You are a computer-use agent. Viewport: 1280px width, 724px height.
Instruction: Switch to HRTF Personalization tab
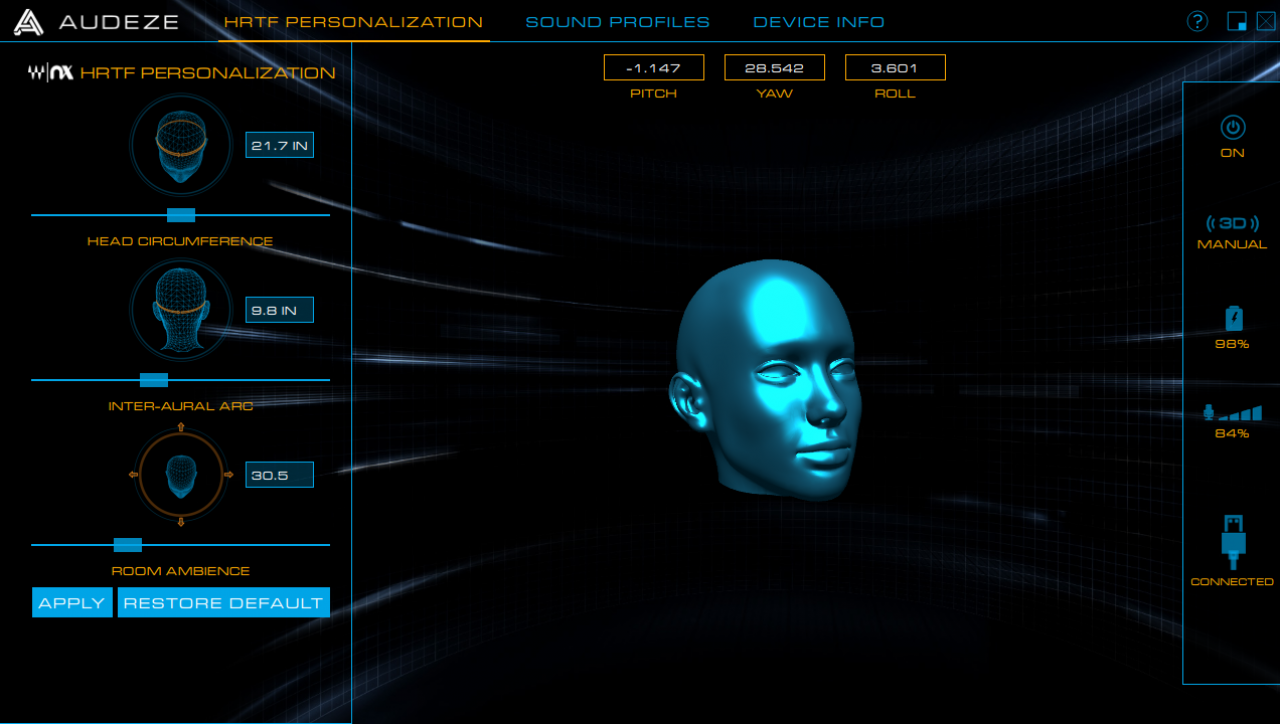click(353, 22)
